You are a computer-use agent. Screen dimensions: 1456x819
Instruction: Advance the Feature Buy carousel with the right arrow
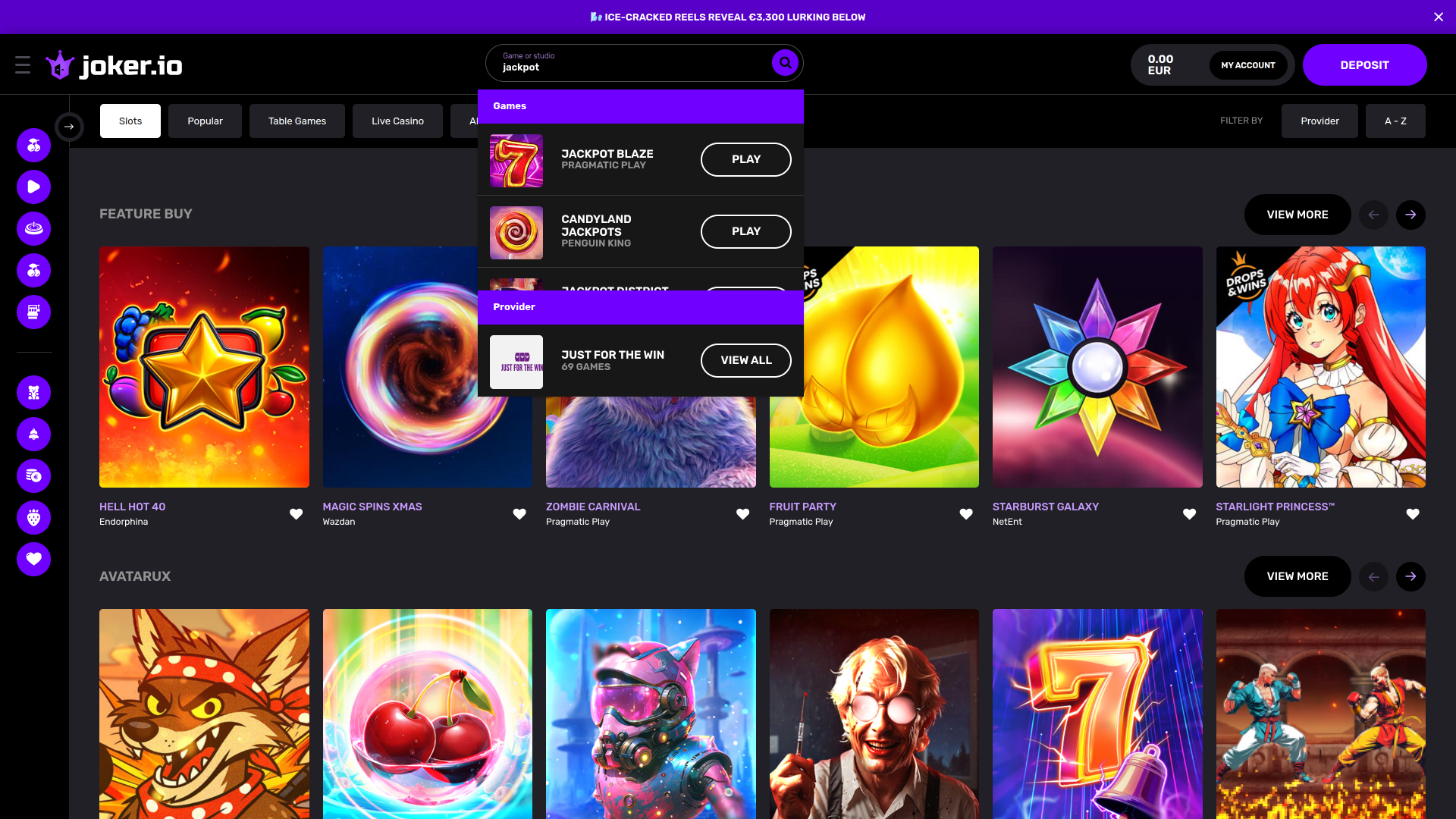(x=1410, y=215)
